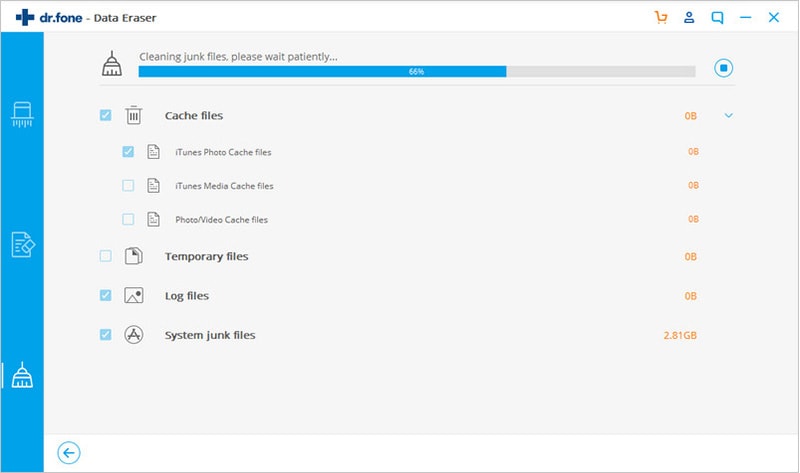Click the cleaning progress bar at 66%
Image resolution: width=800 pixels, height=473 pixels.
pyautogui.click(x=416, y=71)
